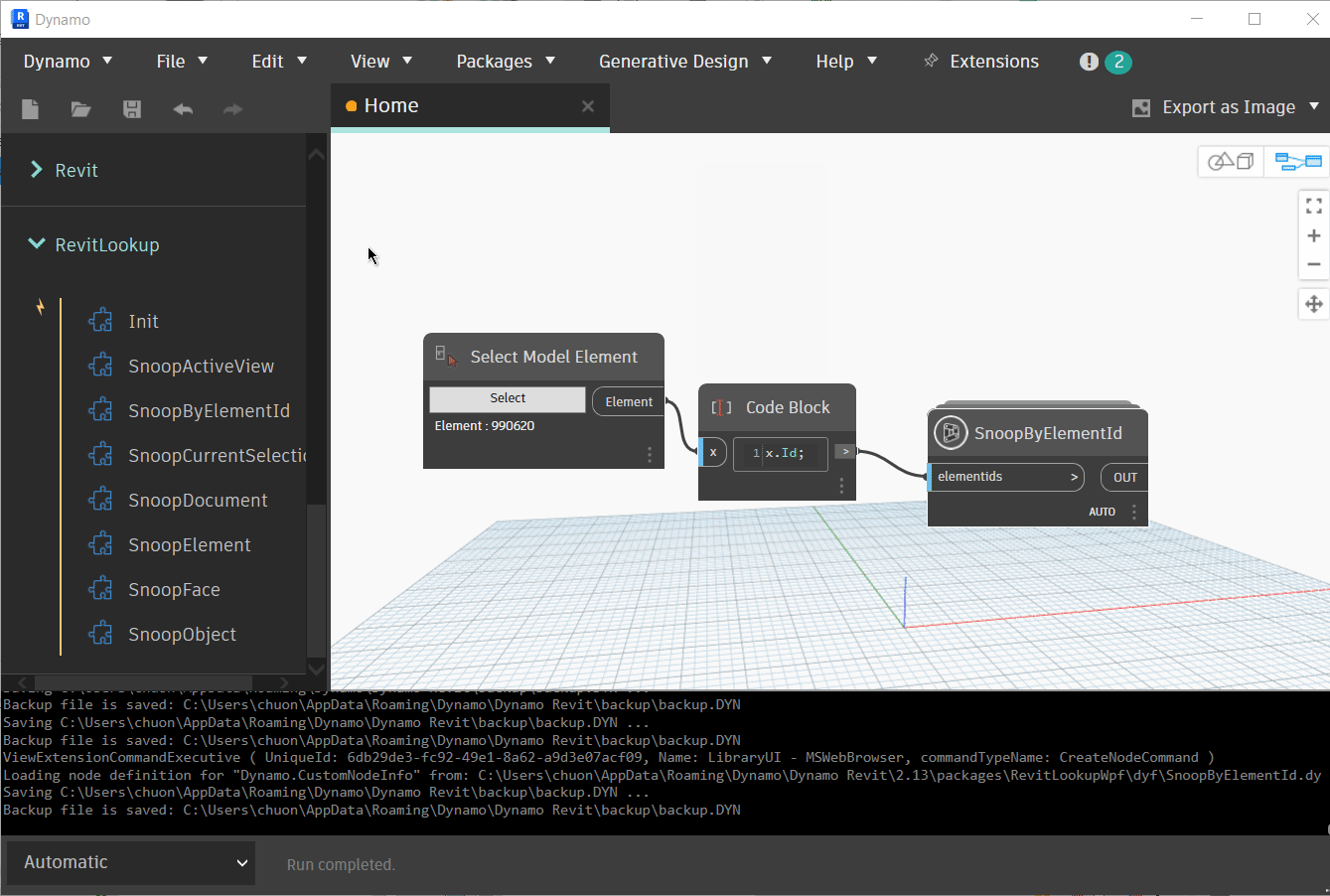Click Export as Image button
Screen dimensions: 1330x896
(x=1227, y=107)
